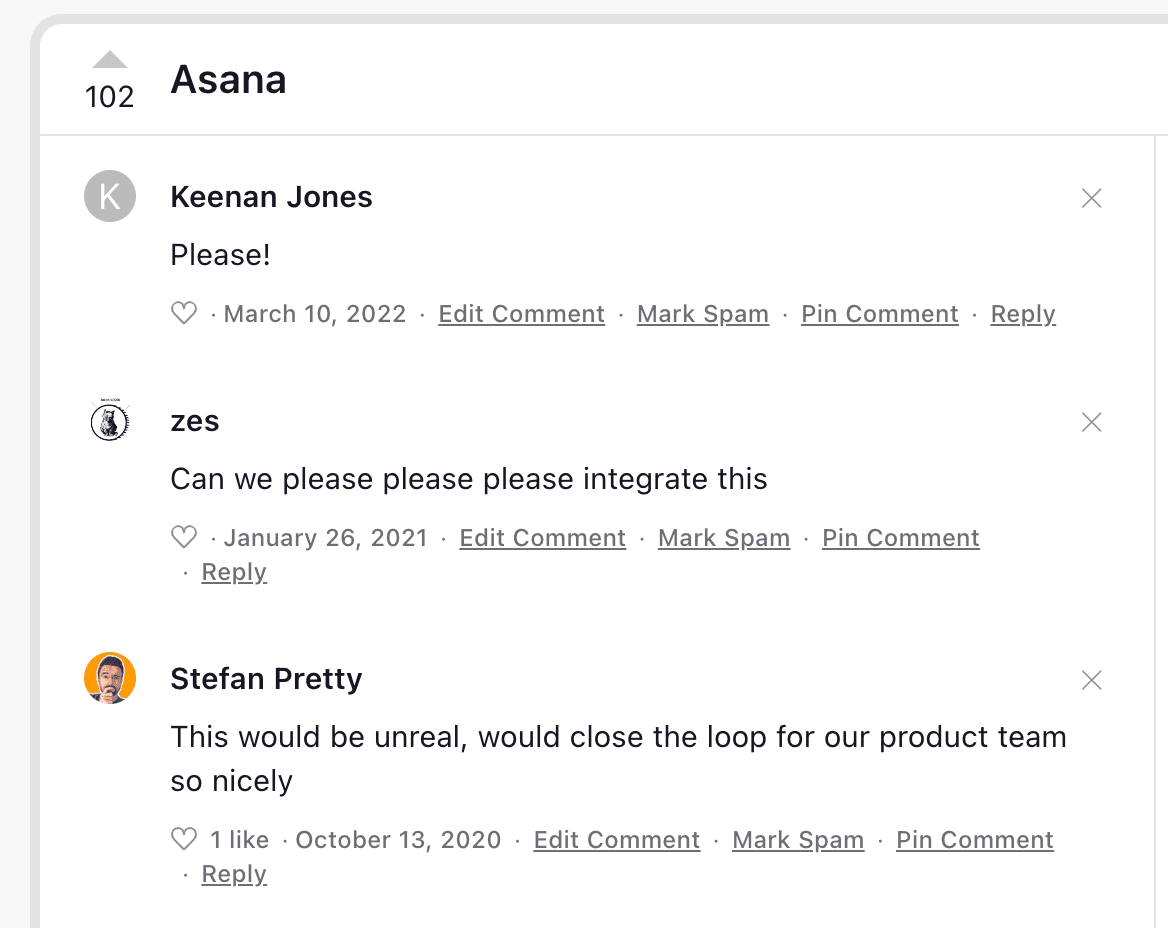Edit Comment written by zes
The image size is (1168, 928).
coord(542,538)
